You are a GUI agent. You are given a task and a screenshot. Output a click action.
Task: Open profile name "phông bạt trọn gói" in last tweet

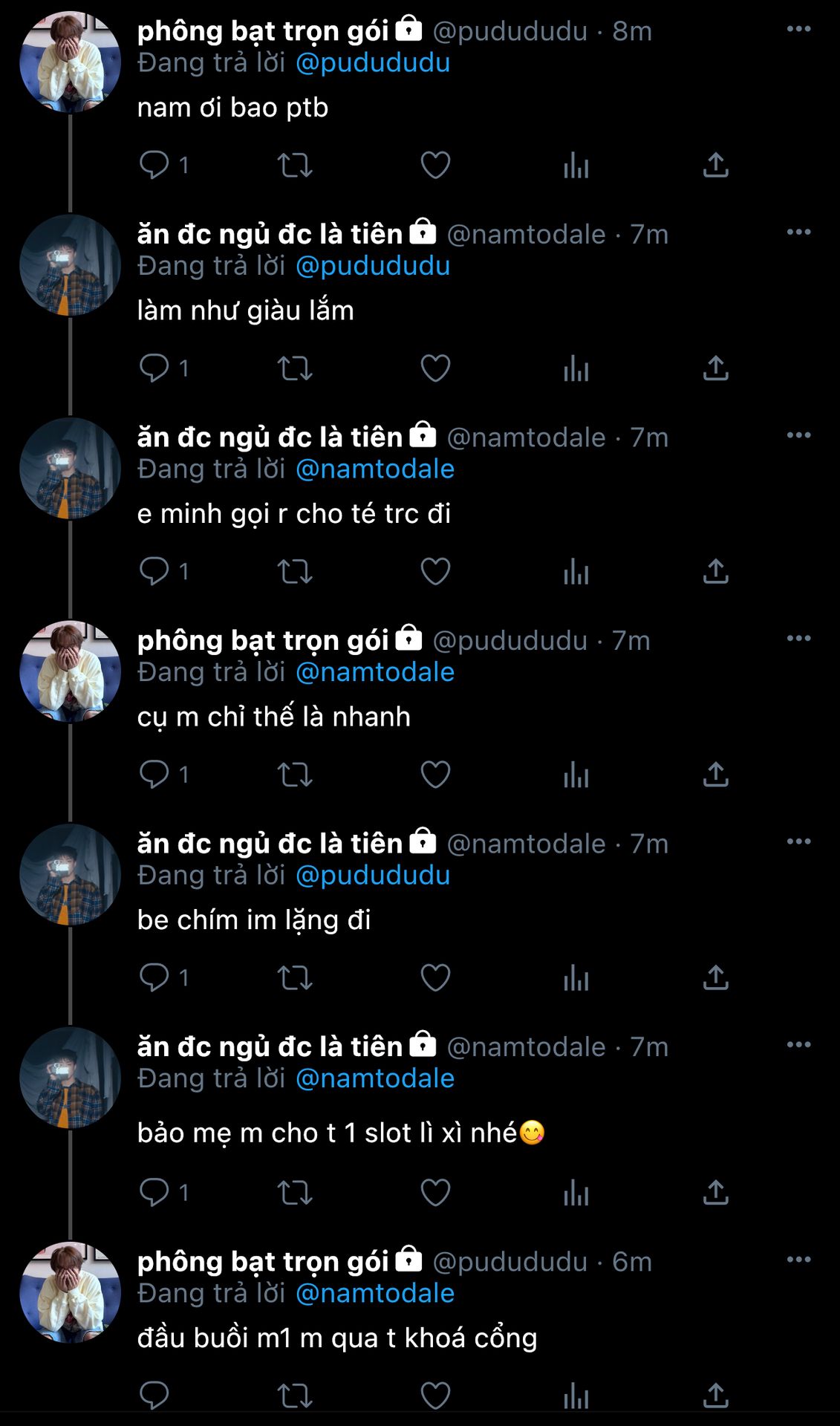pos(263,1261)
